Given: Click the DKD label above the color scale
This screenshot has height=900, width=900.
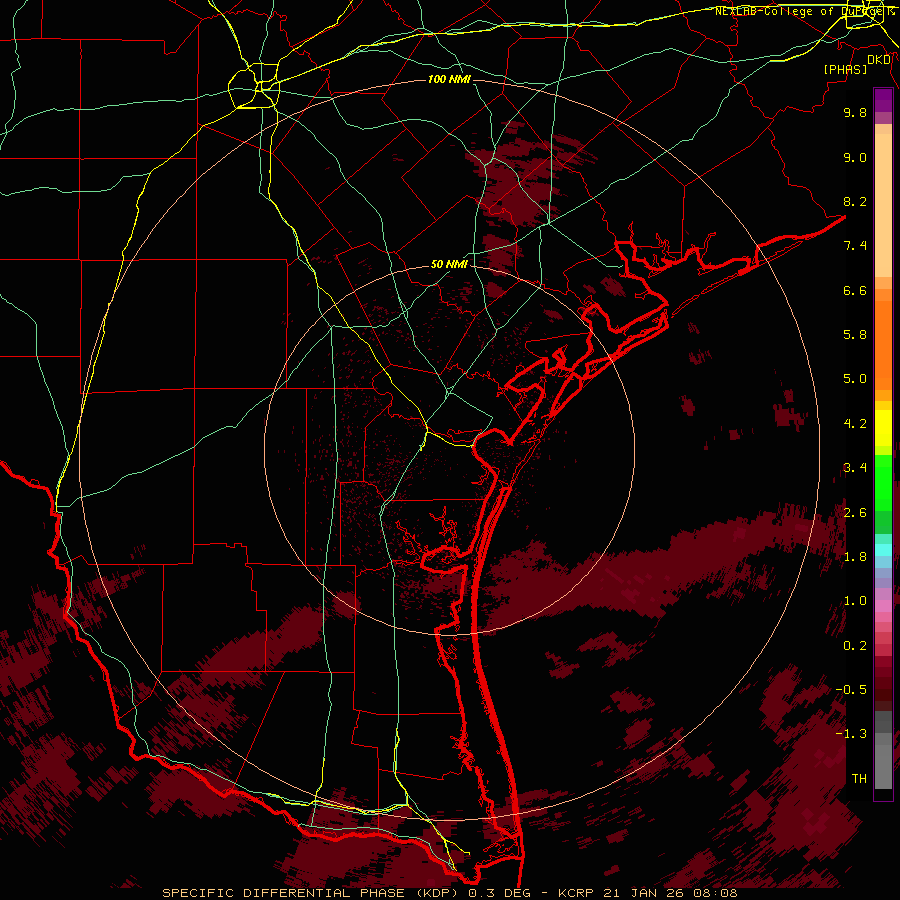Looking at the screenshot, I should [x=879, y=60].
